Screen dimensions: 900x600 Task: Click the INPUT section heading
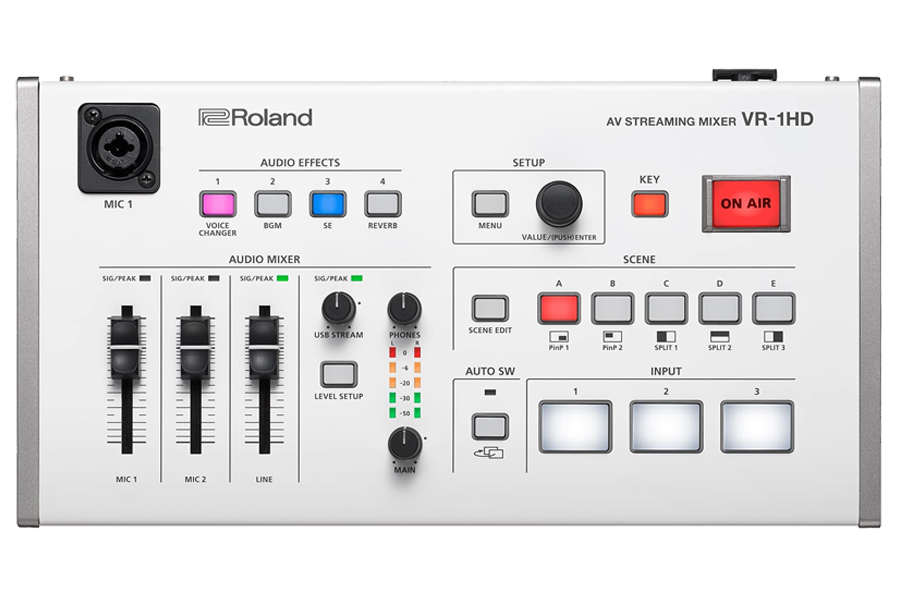pos(666,371)
